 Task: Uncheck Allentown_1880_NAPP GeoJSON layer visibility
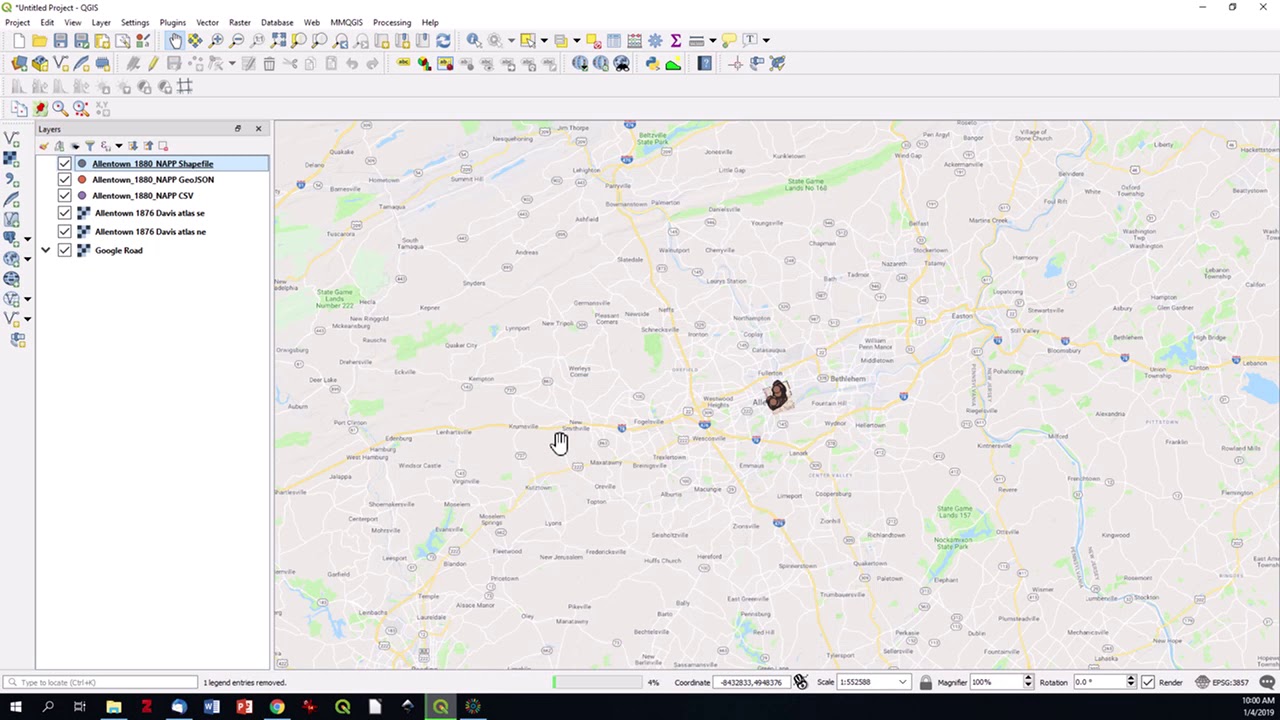[x=65, y=180]
